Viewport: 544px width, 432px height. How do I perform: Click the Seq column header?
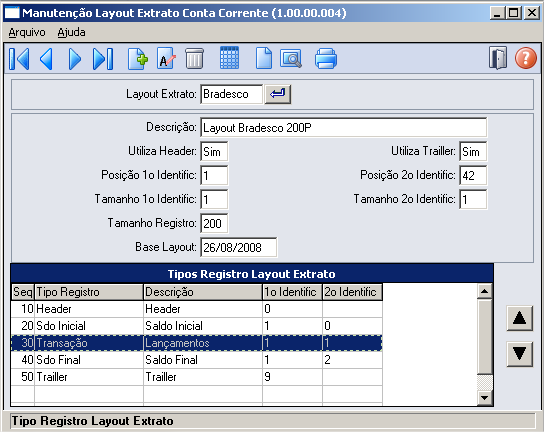point(23,292)
